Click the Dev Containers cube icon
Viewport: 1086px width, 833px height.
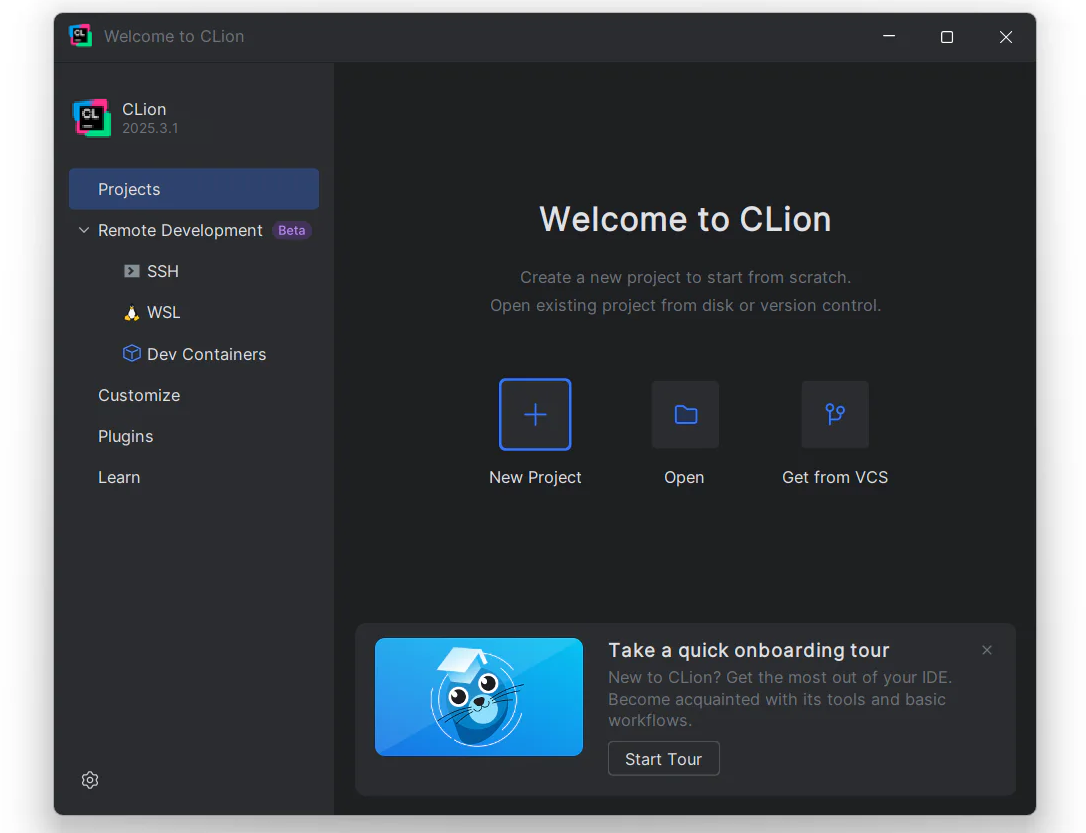(x=132, y=353)
